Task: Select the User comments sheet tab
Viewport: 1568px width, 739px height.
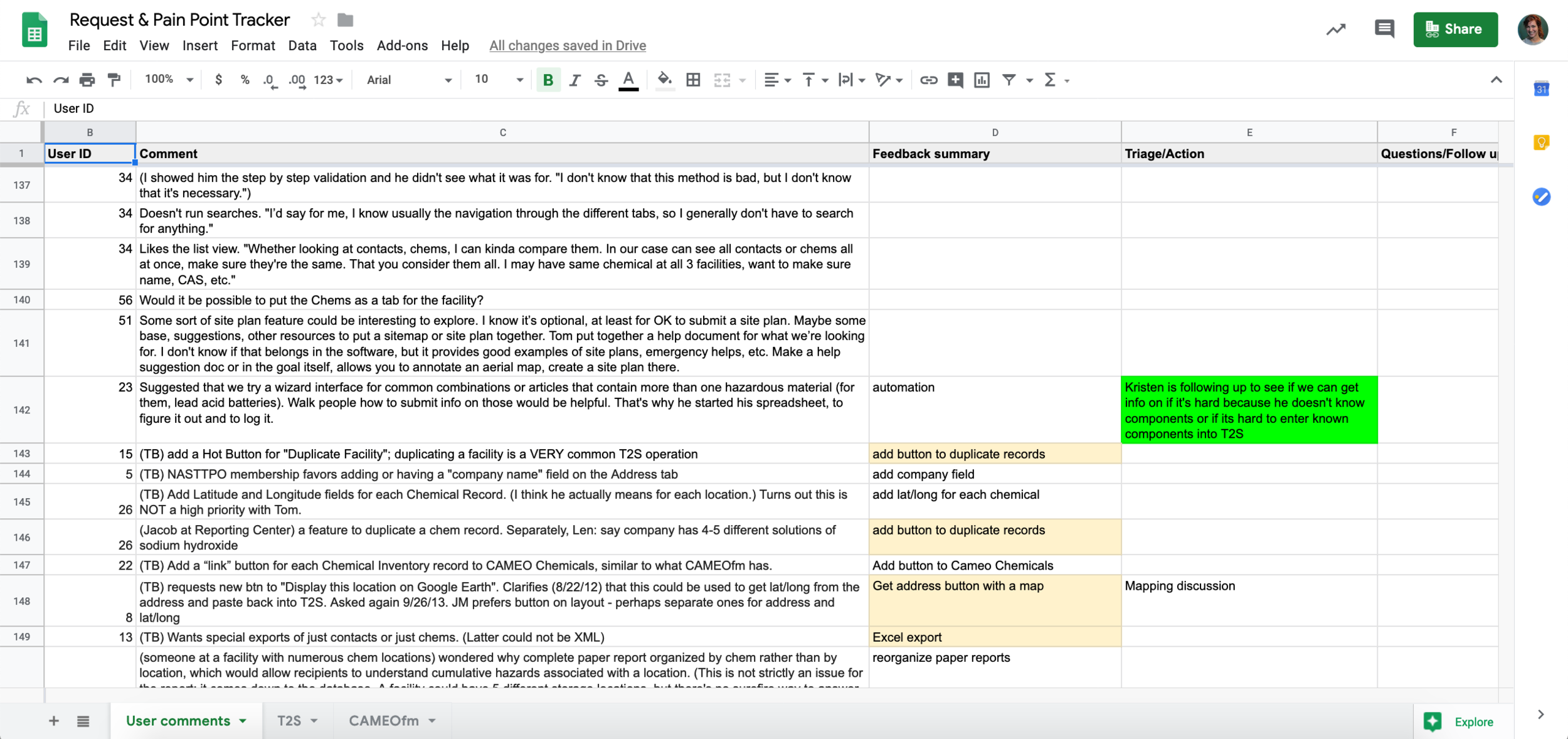Action: [x=186, y=721]
